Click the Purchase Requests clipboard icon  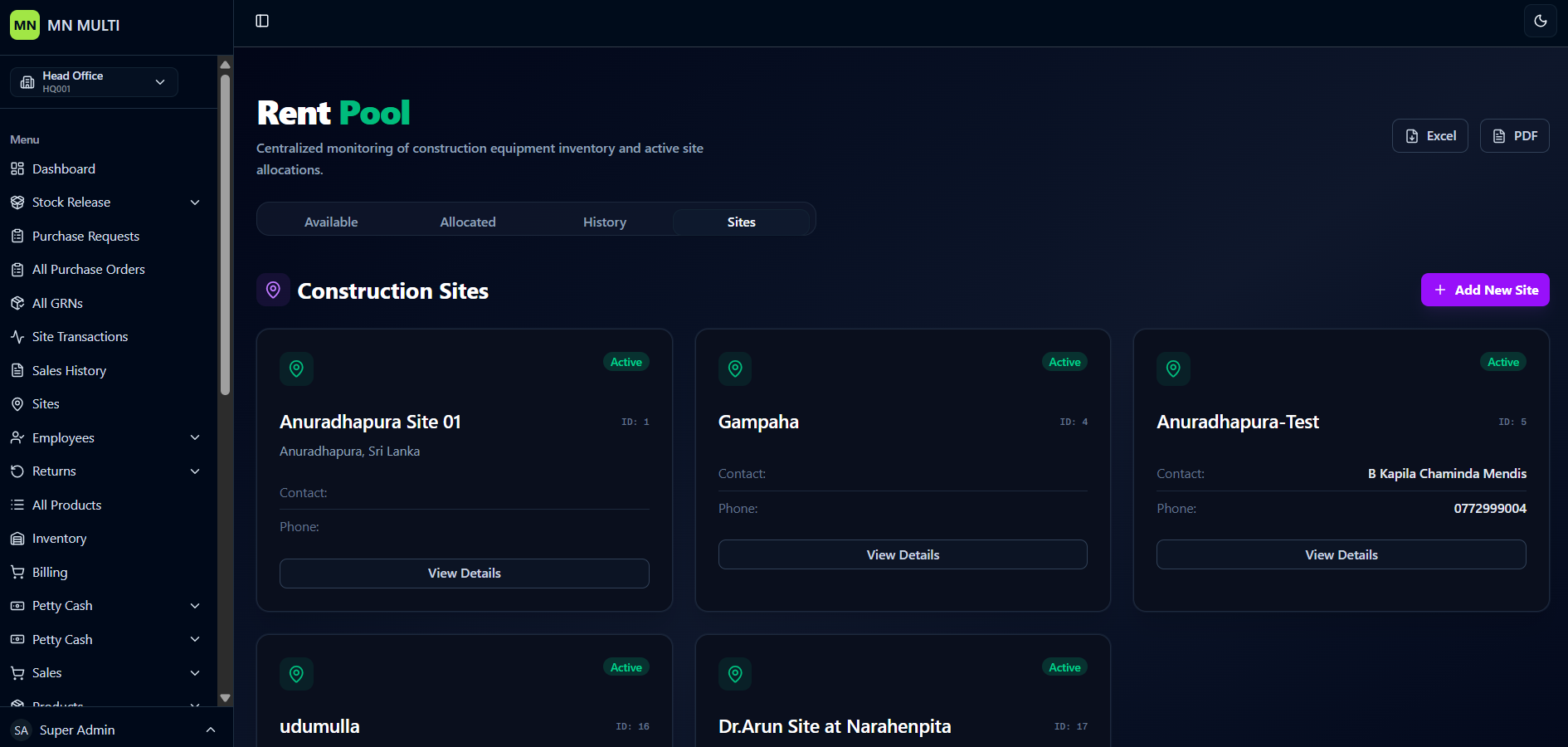point(17,237)
